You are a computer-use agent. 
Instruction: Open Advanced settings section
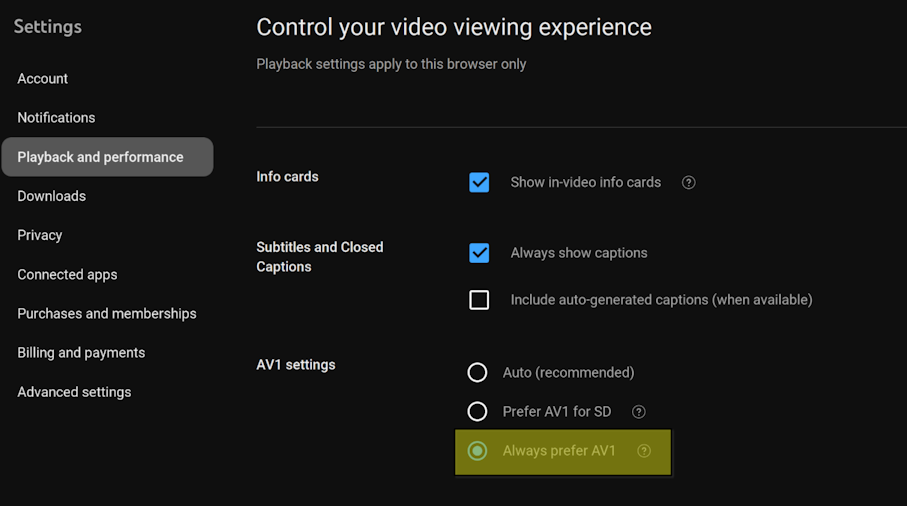(x=74, y=392)
